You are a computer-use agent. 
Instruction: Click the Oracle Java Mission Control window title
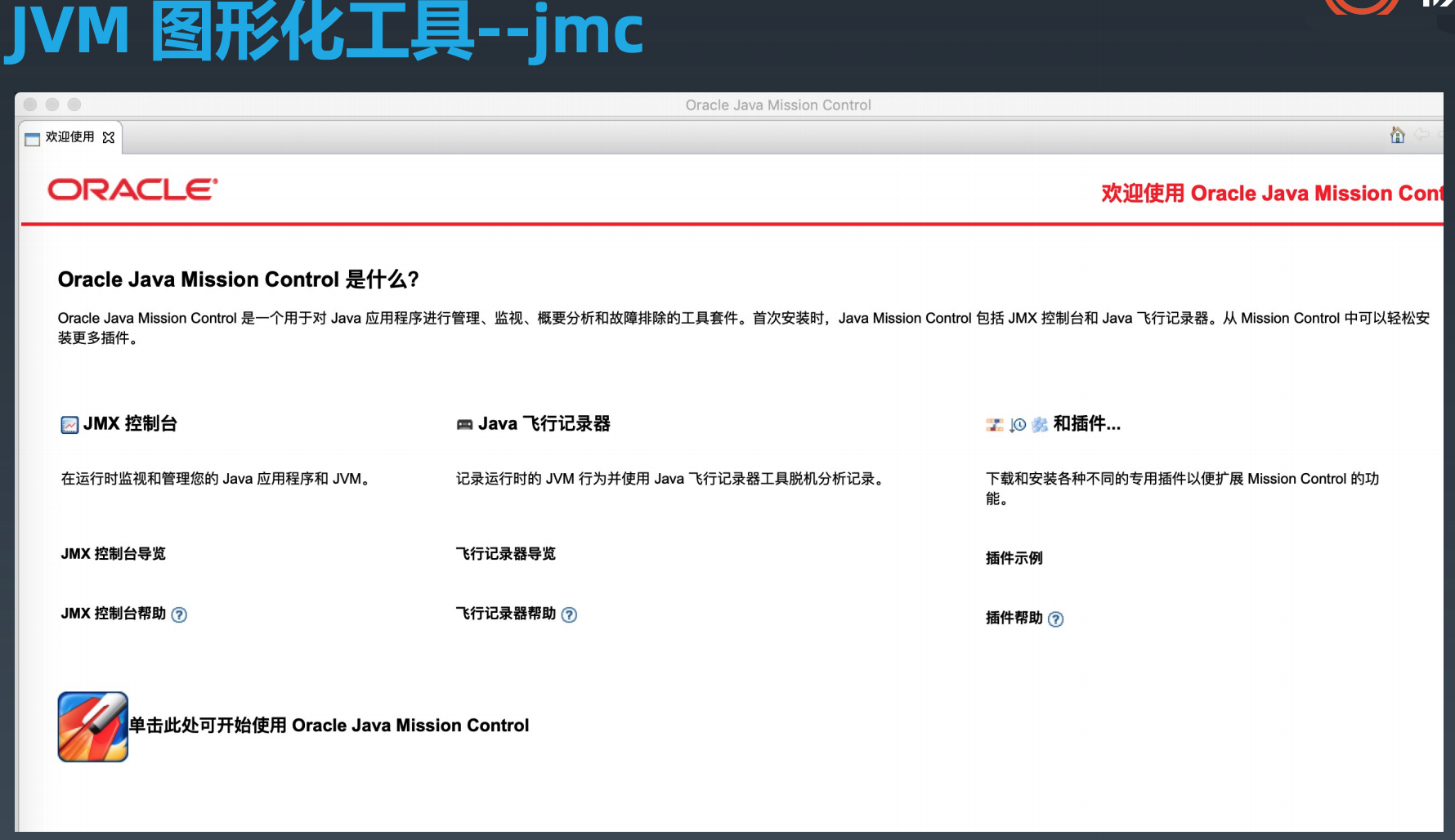[778, 105]
